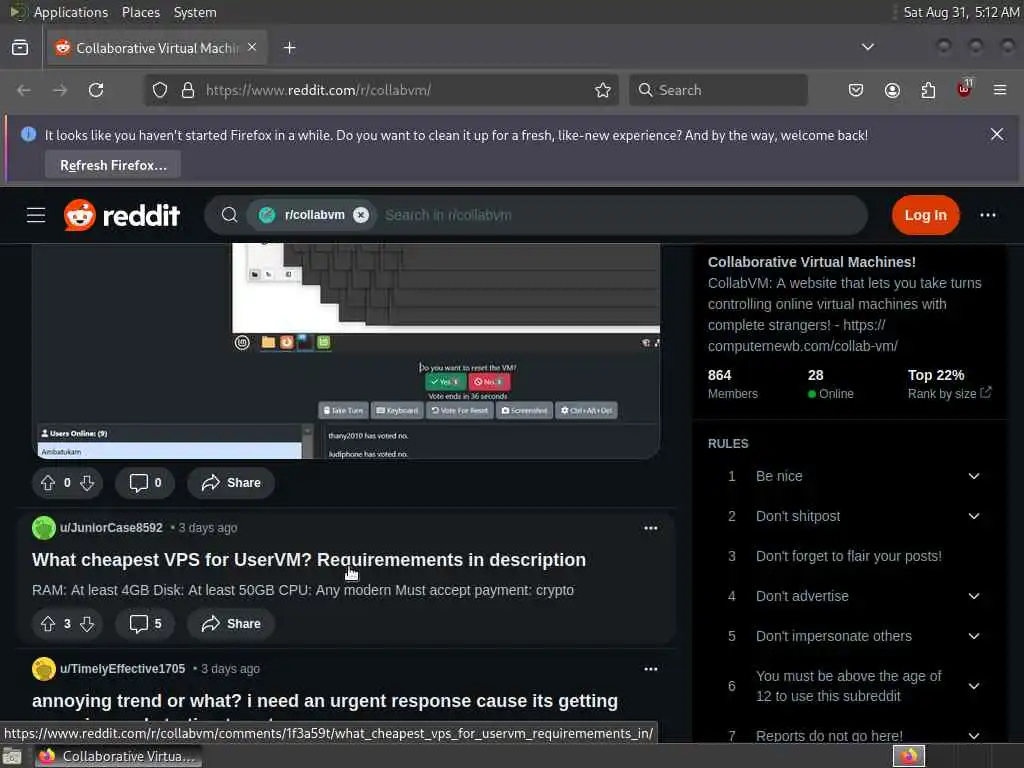The image size is (1024, 768).
Task: Expand the Don't advertise rule
Action: pyautogui.click(x=974, y=596)
